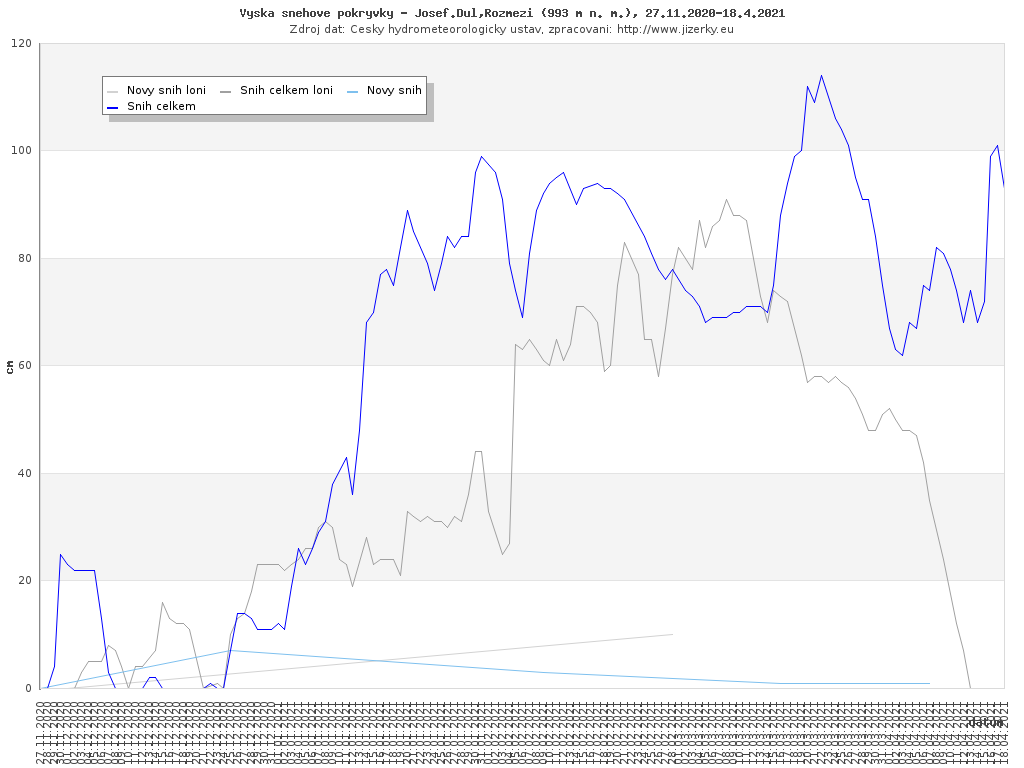Click the 40 y-axis tick label

point(24,474)
